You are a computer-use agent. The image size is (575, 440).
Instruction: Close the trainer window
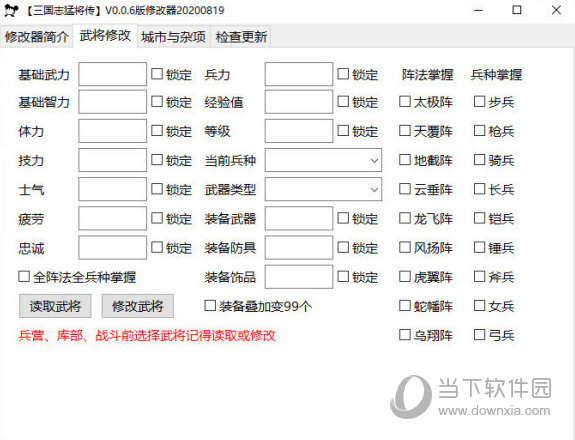pyautogui.click(x=556, y=10)
